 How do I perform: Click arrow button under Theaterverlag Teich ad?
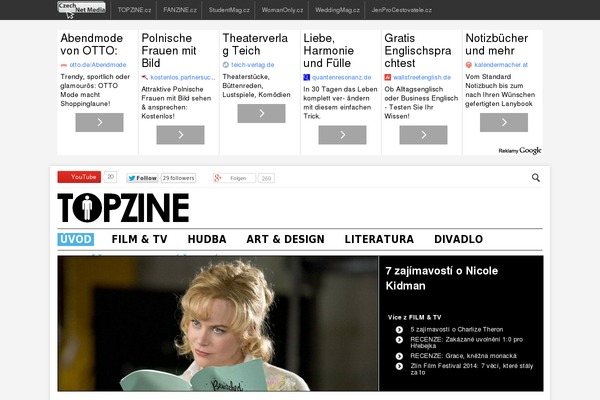coord(261,113)
